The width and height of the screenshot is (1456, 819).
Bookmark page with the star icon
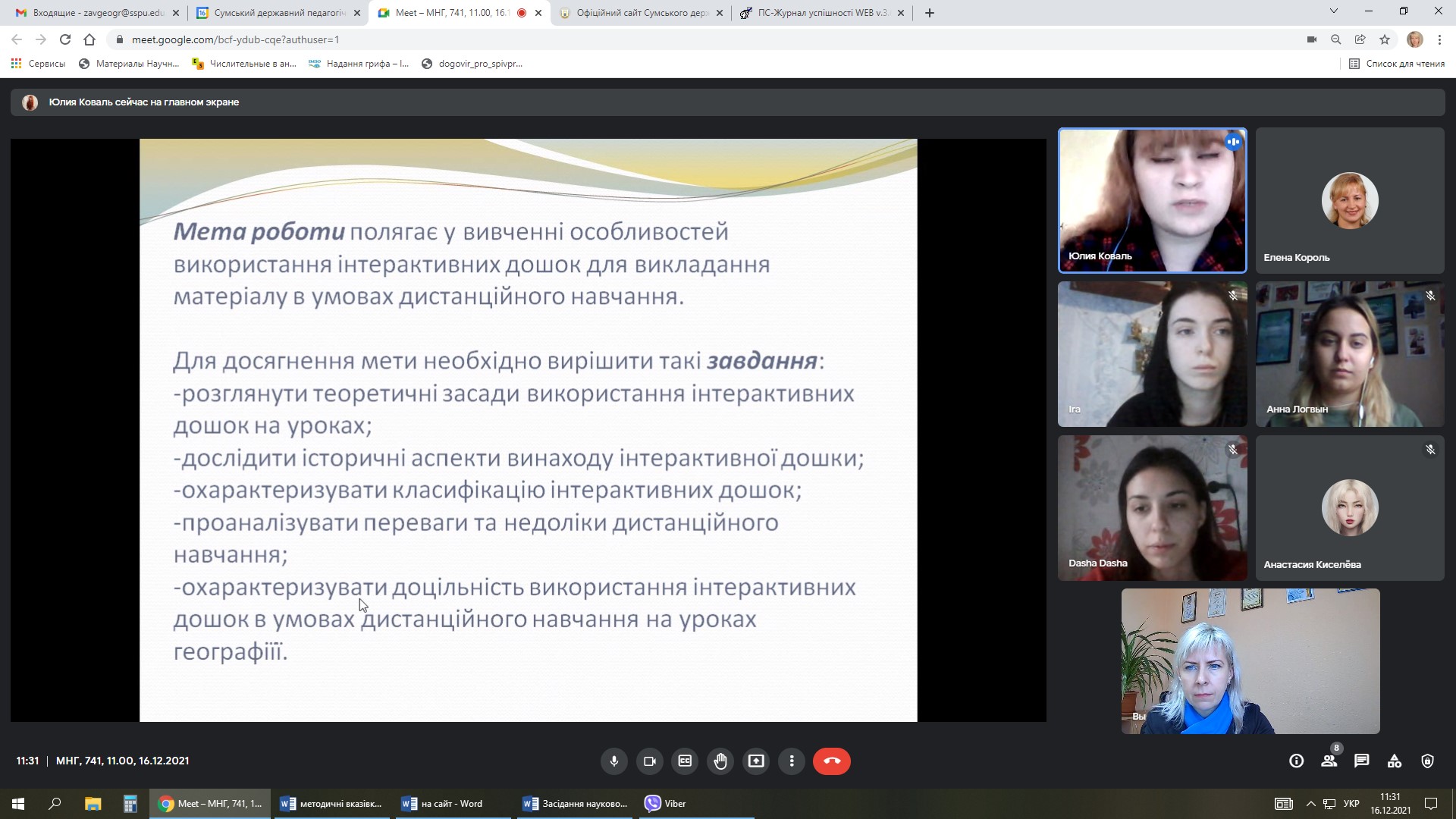point(1385,39)
